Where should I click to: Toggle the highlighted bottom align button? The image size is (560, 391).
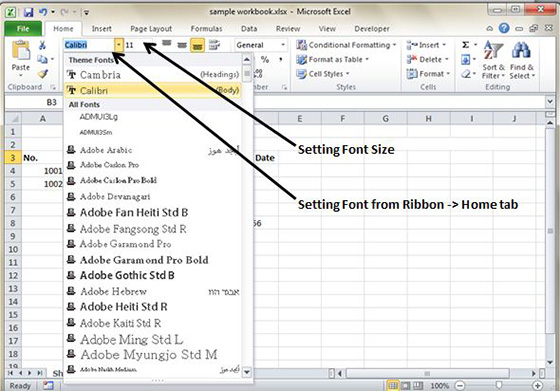(197, 45)
